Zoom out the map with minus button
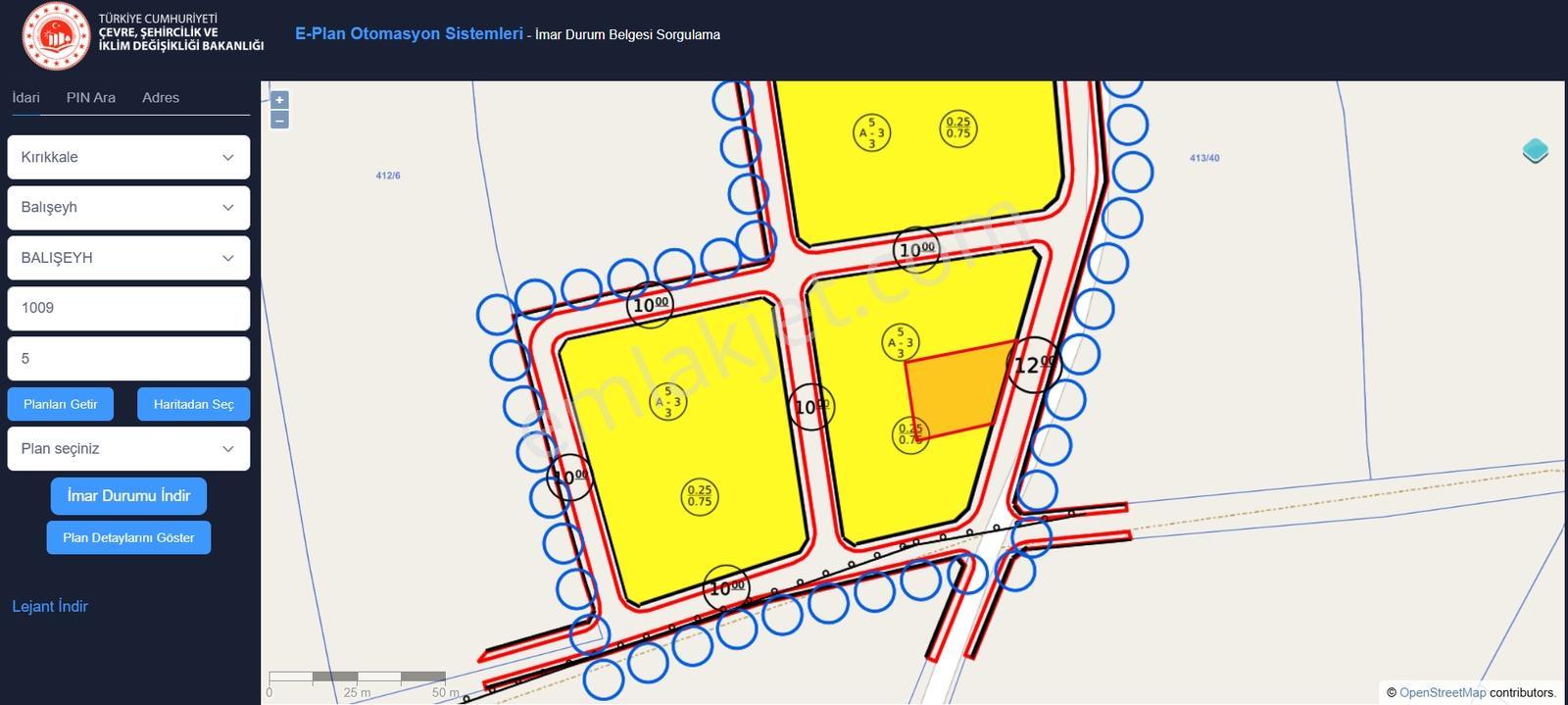Image resolution: width=1568 pixels, height=705 pixels. point(279,121)
